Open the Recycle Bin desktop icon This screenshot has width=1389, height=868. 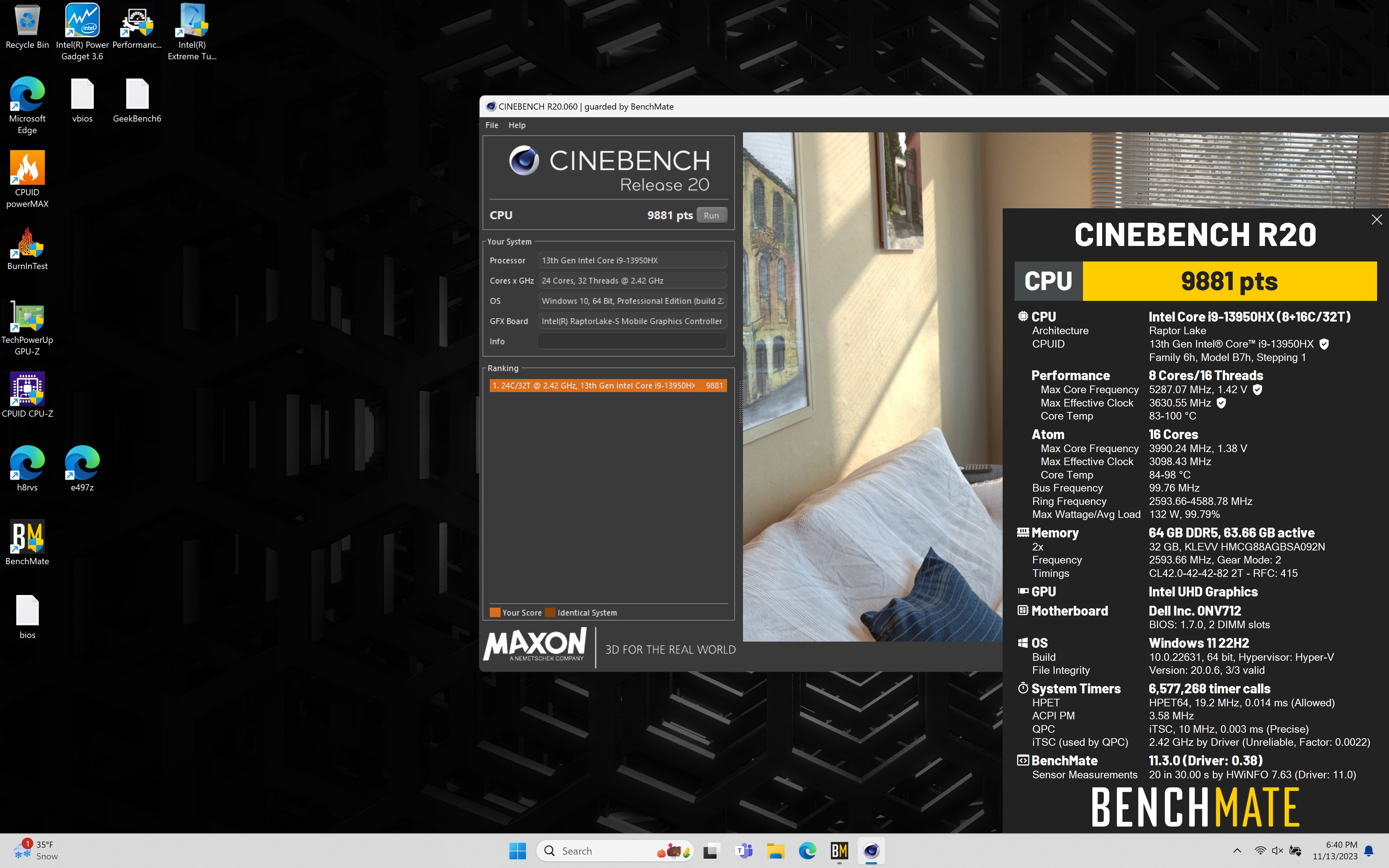[27, 27]
